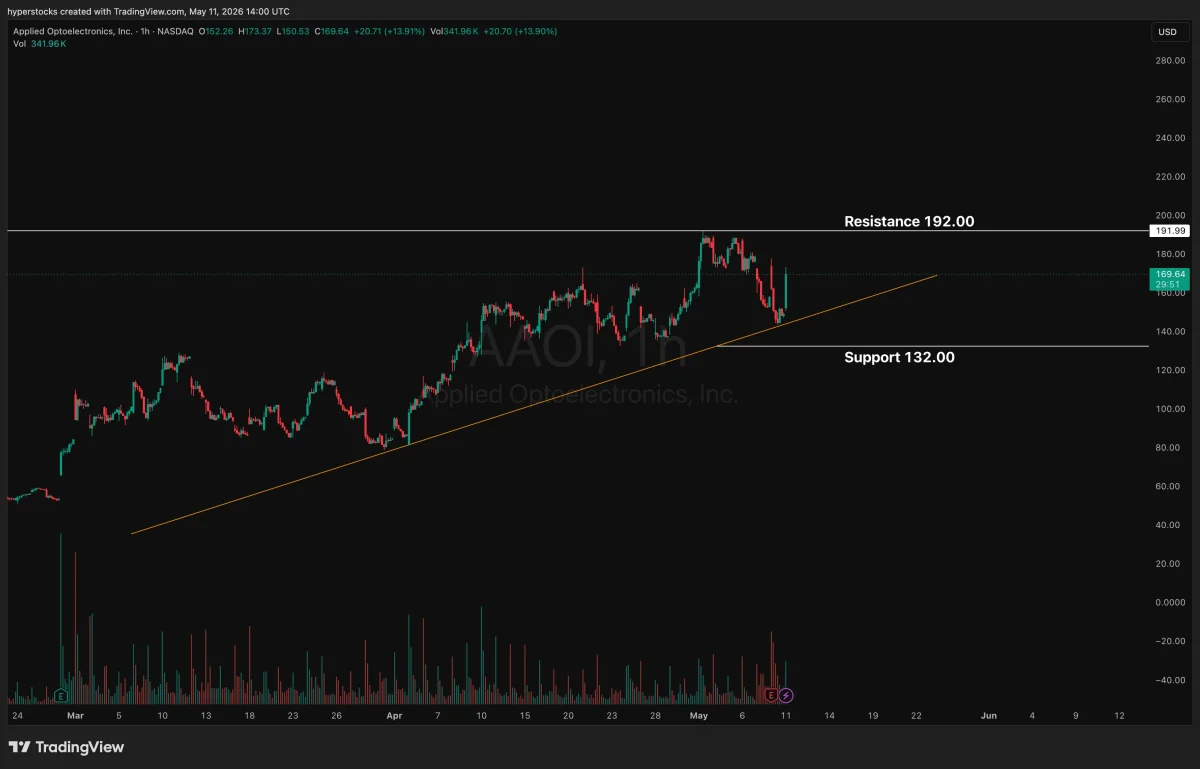
Task: Click the 40.00 price scale value
Action: 1169,525
